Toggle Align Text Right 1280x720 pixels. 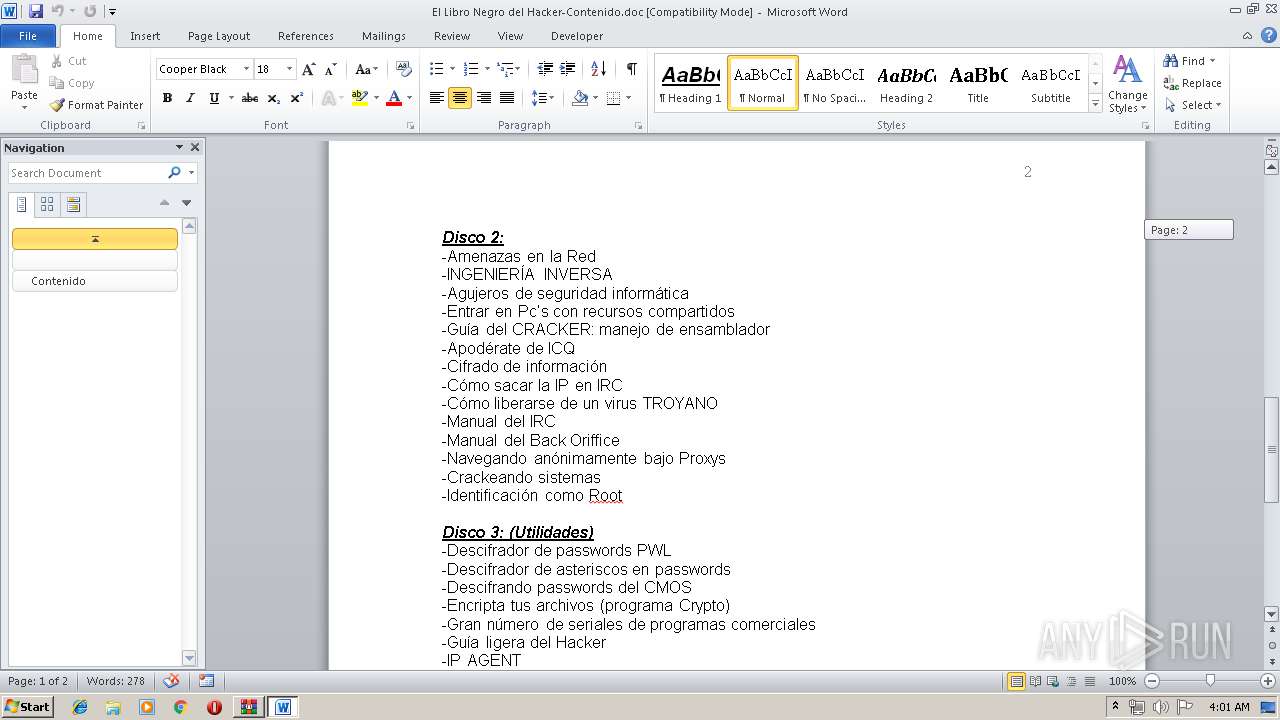click(484, 98)
